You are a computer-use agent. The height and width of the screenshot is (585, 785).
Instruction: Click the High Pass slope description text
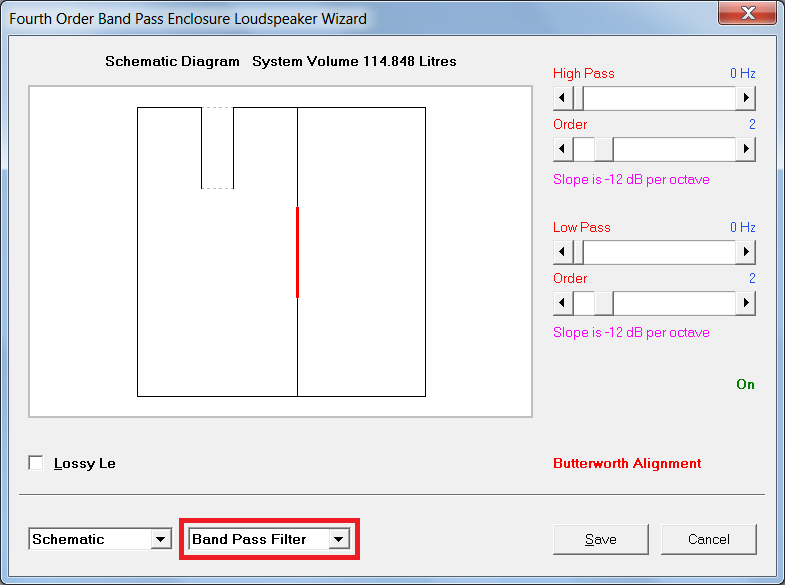point(631,180)
